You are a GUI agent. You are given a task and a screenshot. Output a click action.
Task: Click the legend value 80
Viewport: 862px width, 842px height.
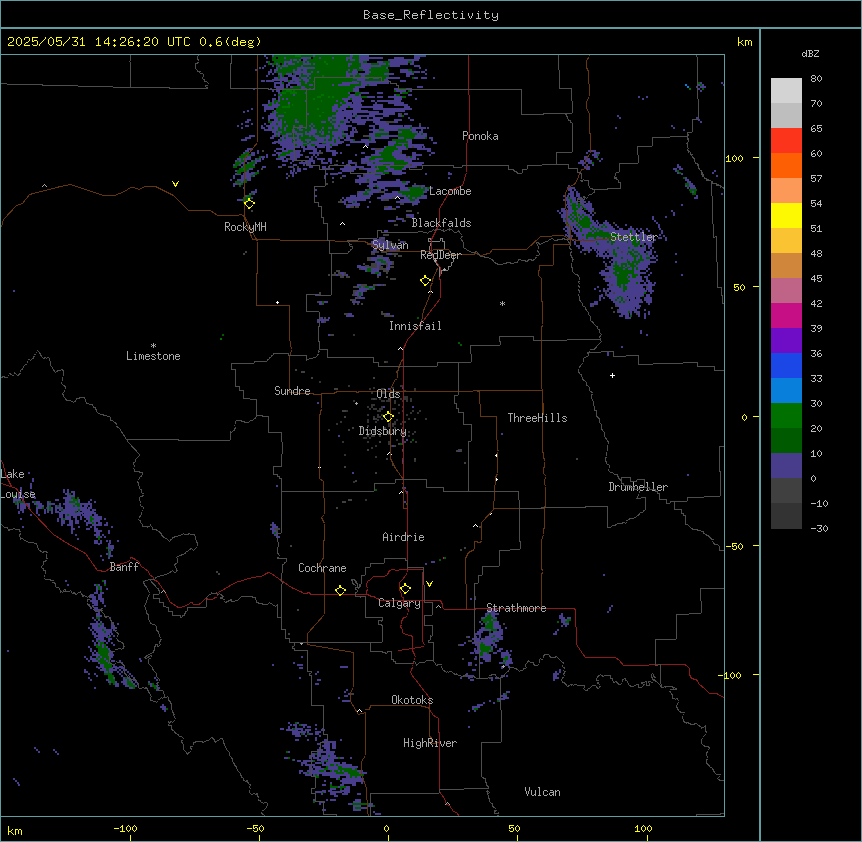click(x=816, y=79)
